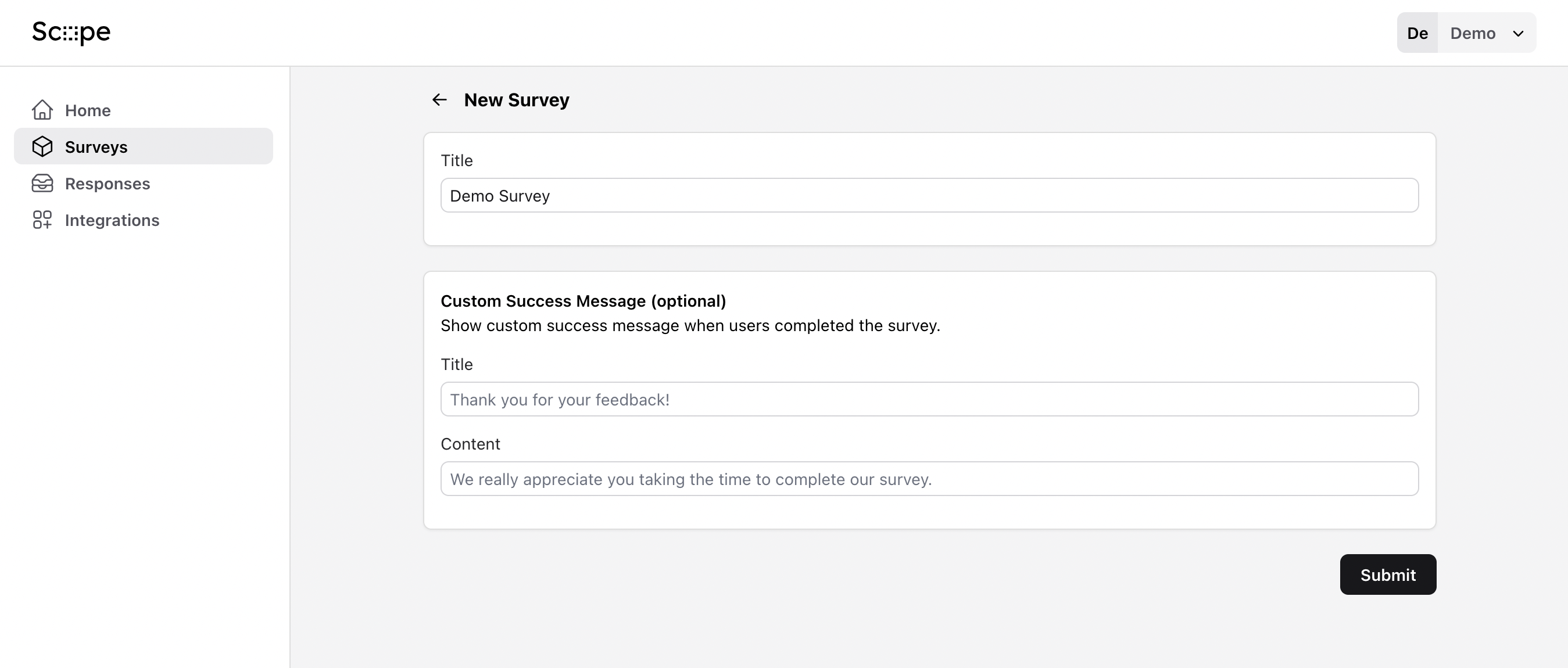Click the New Survey page heading
This screenshot has height=668, width=1568.
pyautogui.click(x=516, y=99)
